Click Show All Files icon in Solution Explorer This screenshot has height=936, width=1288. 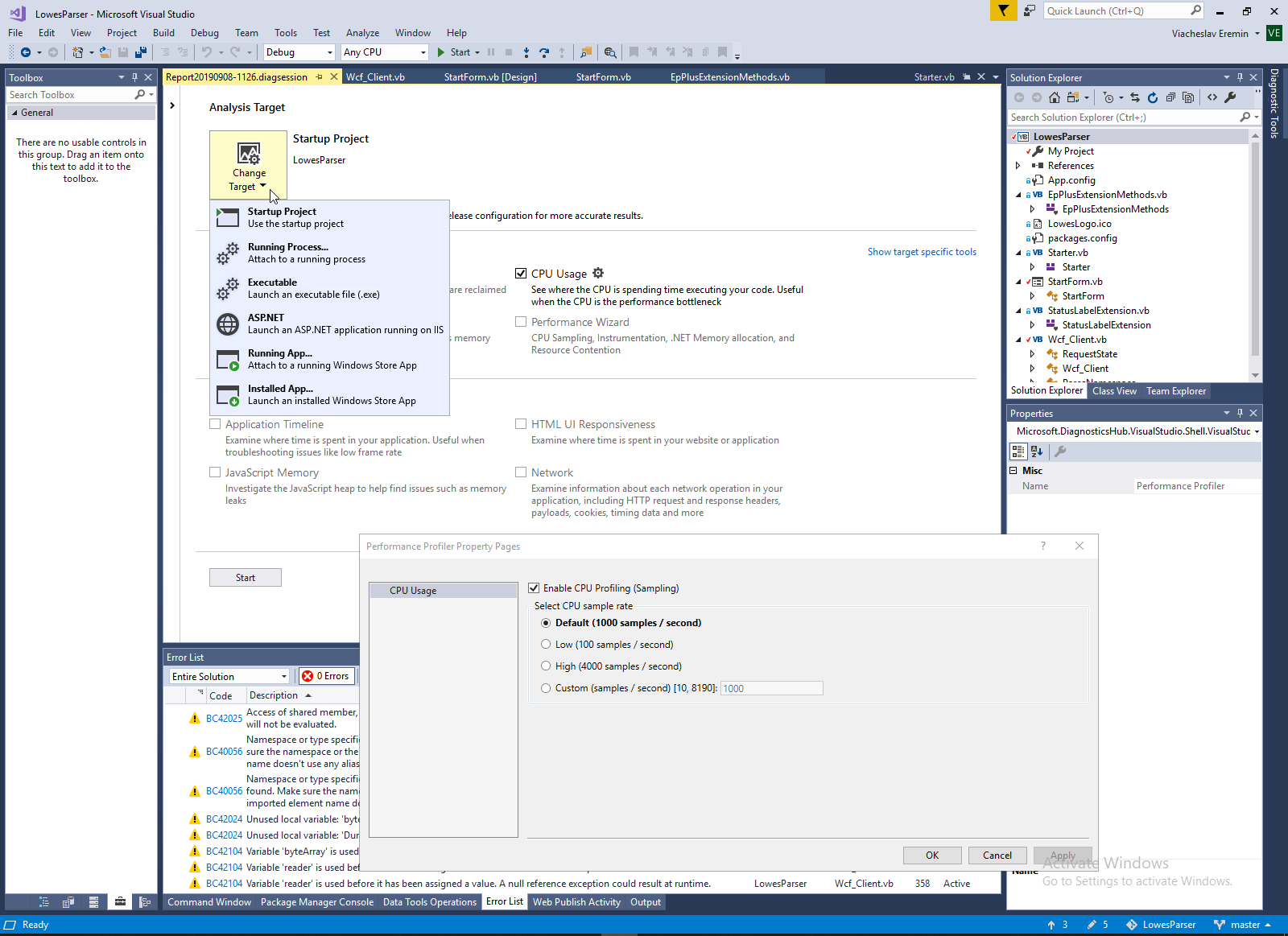[x=1188, y=97]
